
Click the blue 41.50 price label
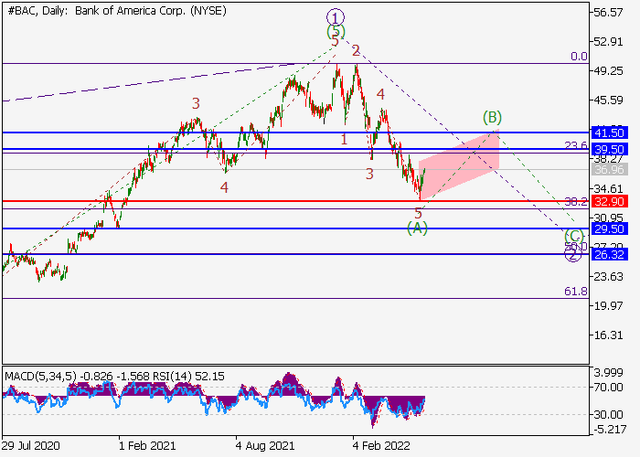[x=610, y=133]
